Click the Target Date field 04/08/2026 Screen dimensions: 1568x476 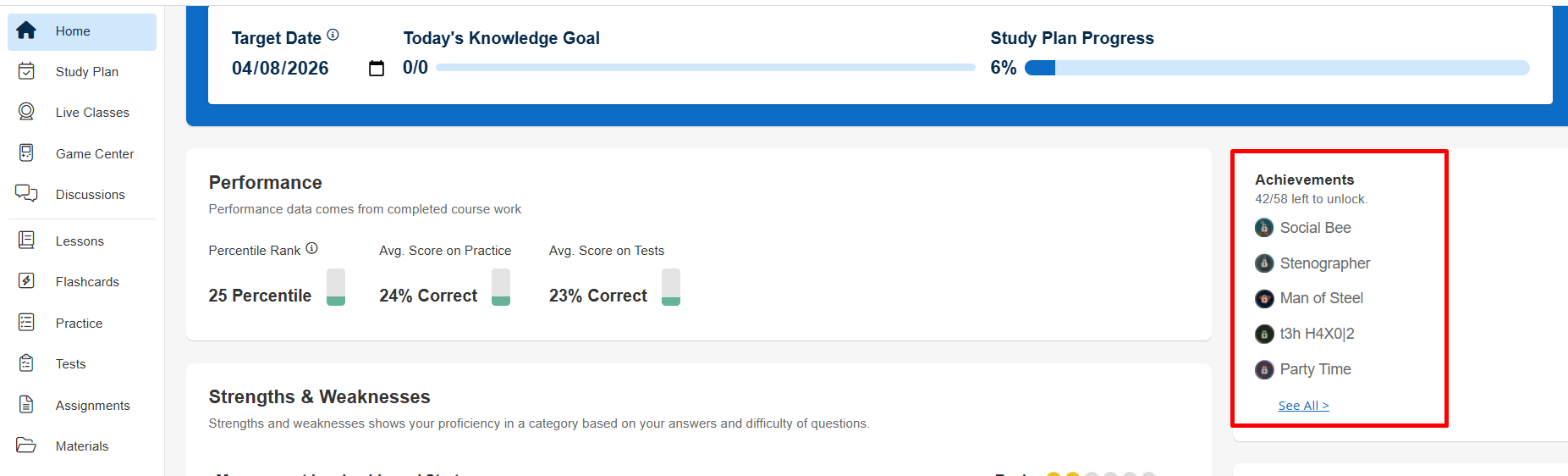280,69
